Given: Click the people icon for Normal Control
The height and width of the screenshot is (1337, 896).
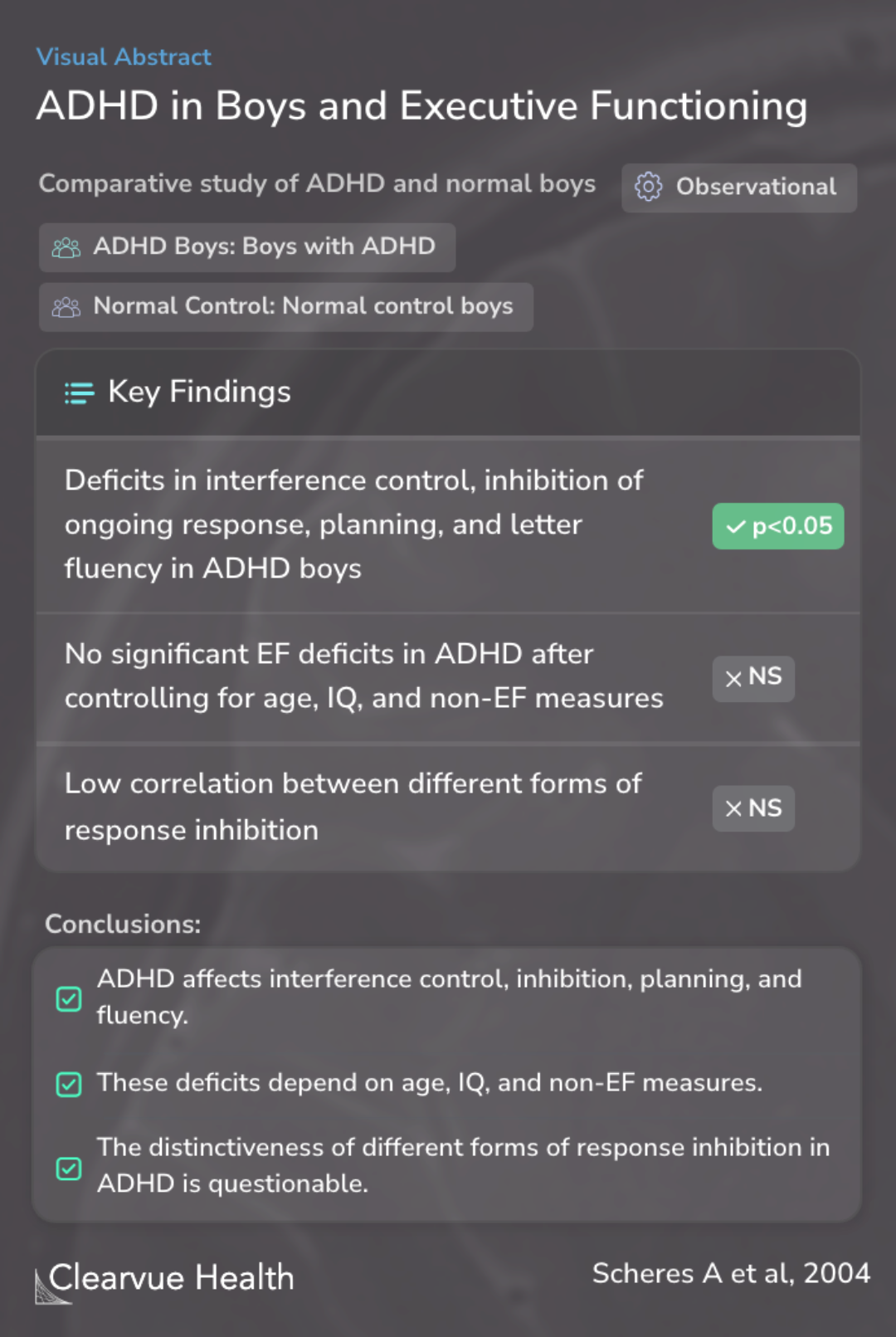Looking at the screenshot, I should tap(66, 307).
